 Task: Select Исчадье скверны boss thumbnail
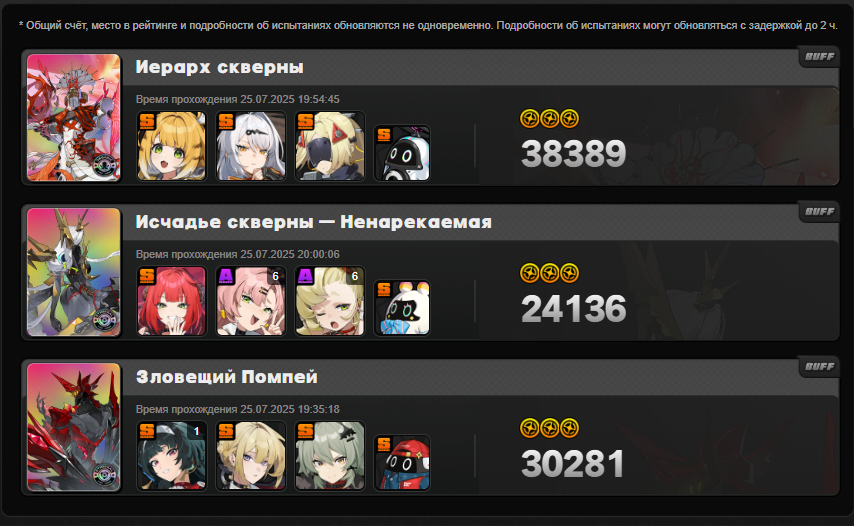tap(74, 272)
